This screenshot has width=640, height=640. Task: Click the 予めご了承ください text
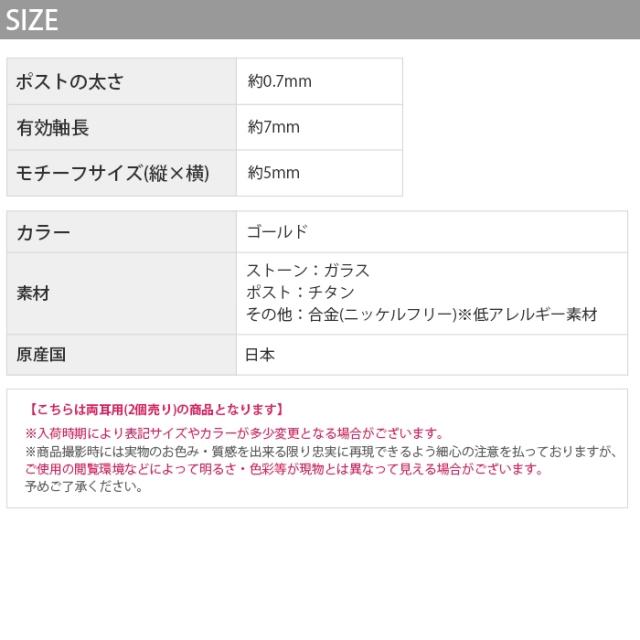(x=84, y=487)
